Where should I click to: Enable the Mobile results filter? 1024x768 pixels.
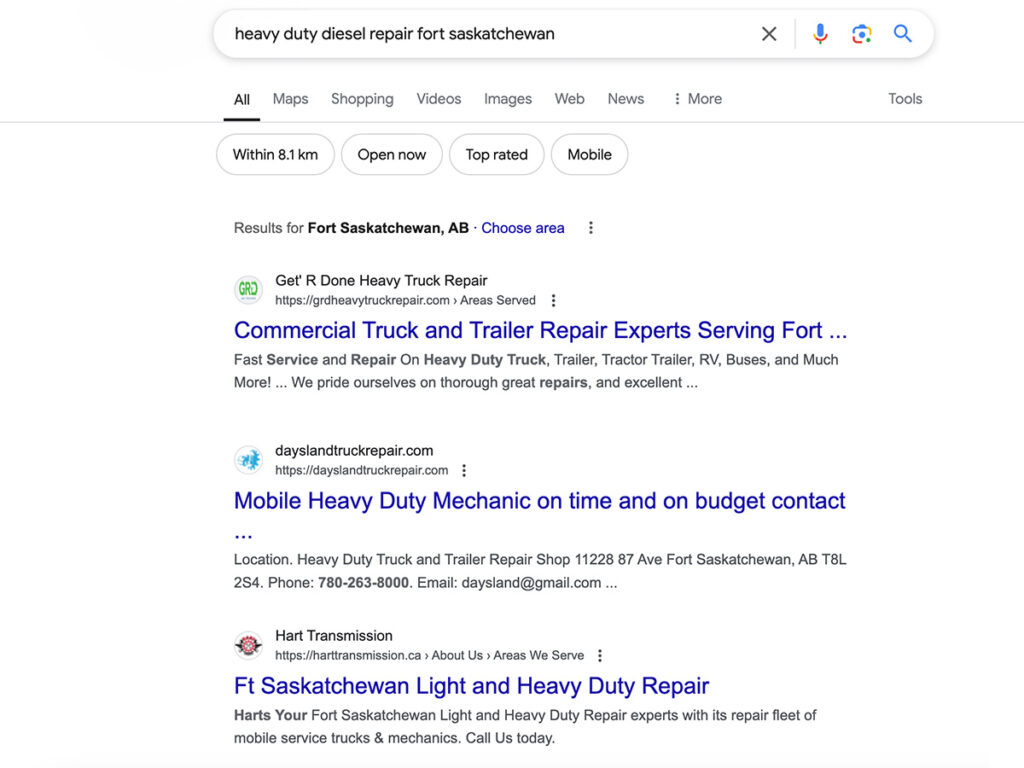[589, 154]
